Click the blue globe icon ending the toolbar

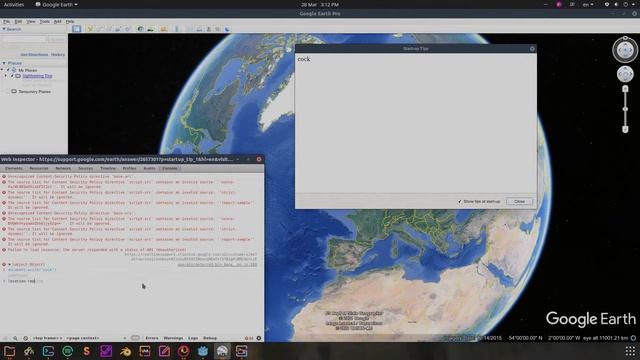tap(227, 29)
